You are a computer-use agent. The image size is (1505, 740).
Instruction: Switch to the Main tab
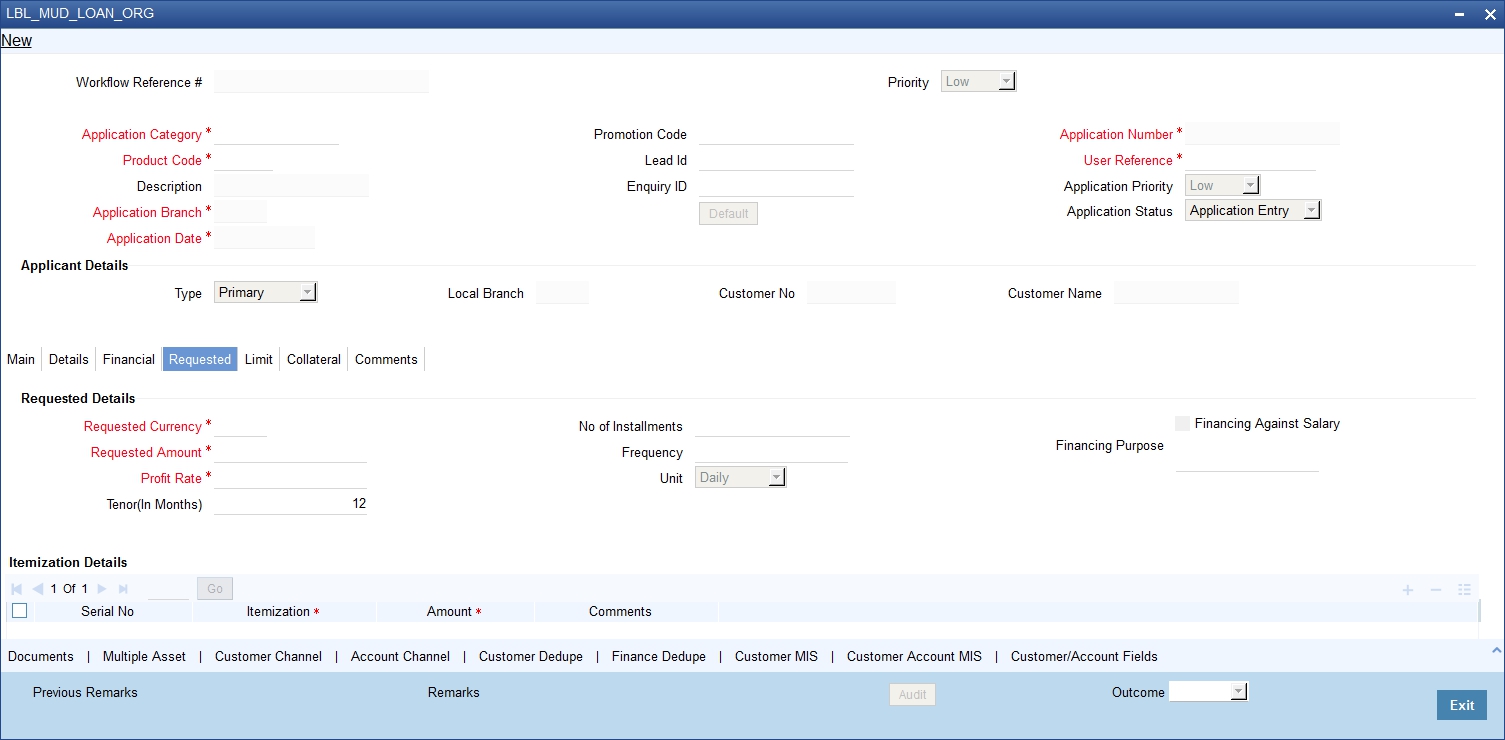pos(21,359)
